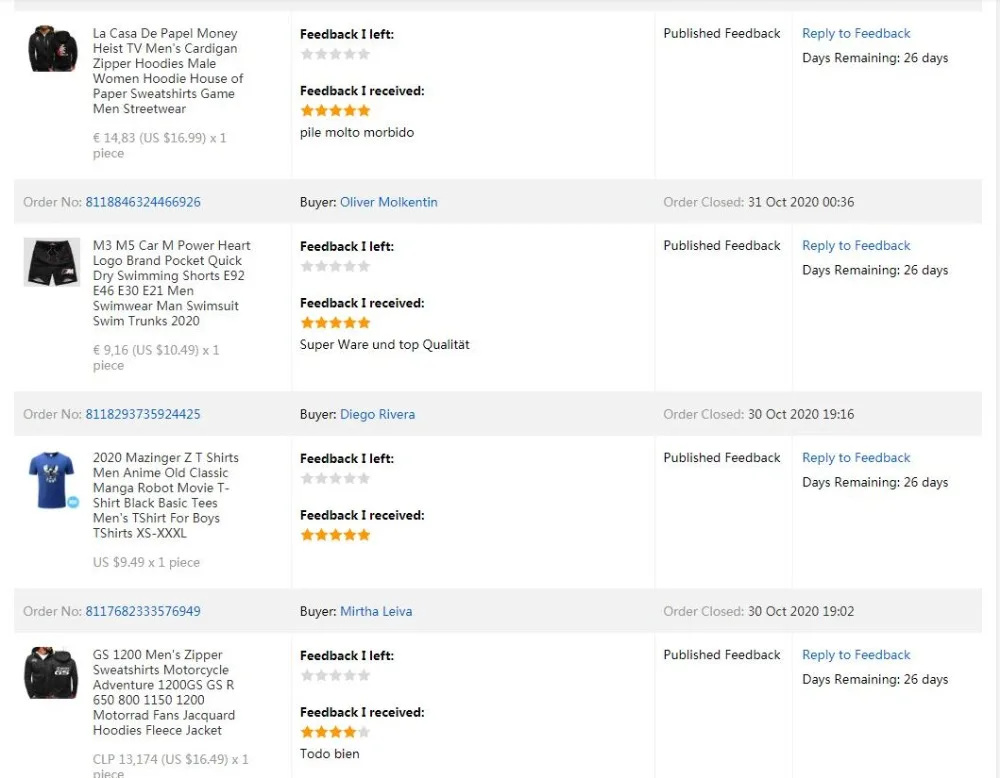The height and width of the screenshot is (778, 1000).
Task: Open order number 8117682333576949
Action: coord(143,611)
